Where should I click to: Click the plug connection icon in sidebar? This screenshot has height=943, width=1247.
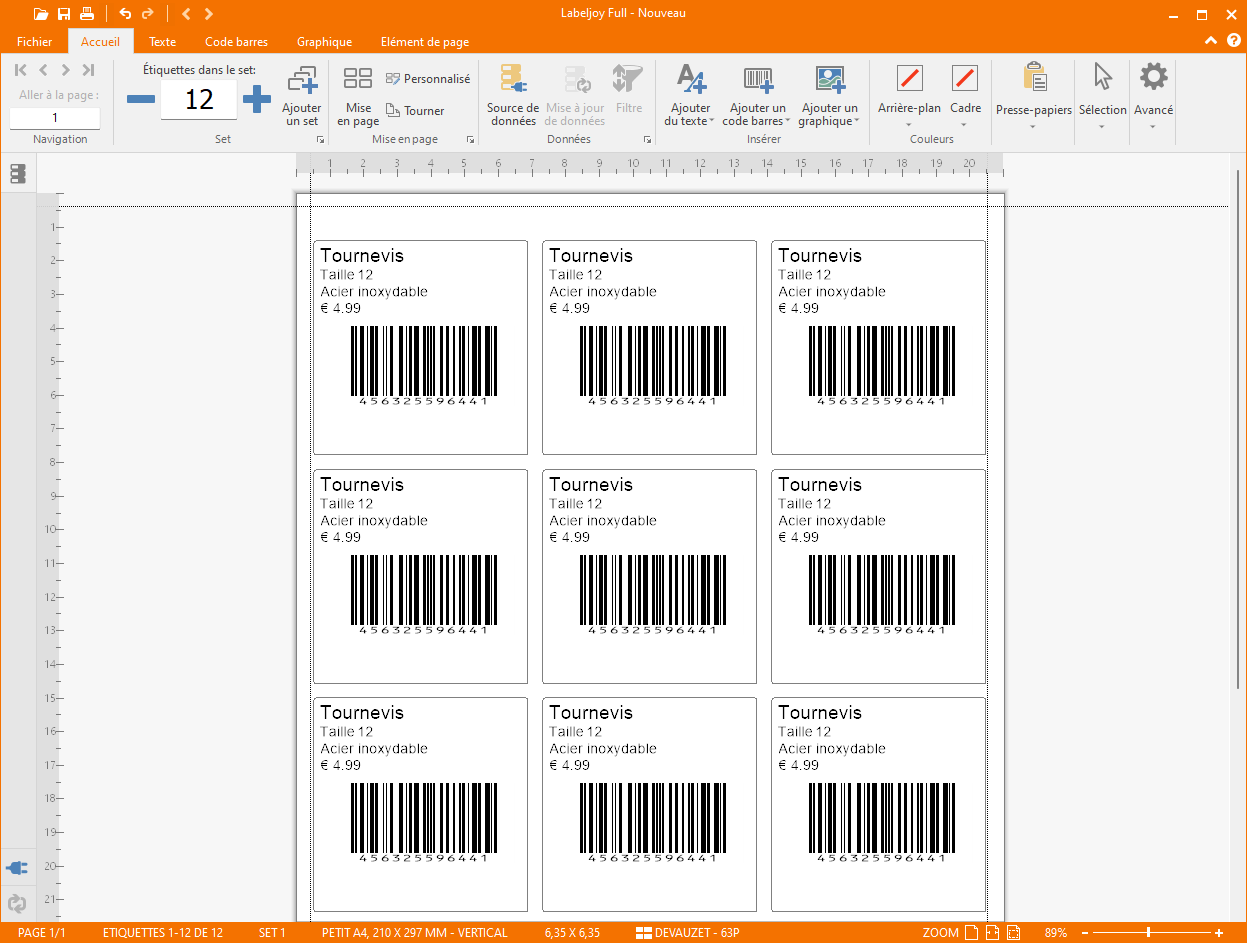point(17,867)
